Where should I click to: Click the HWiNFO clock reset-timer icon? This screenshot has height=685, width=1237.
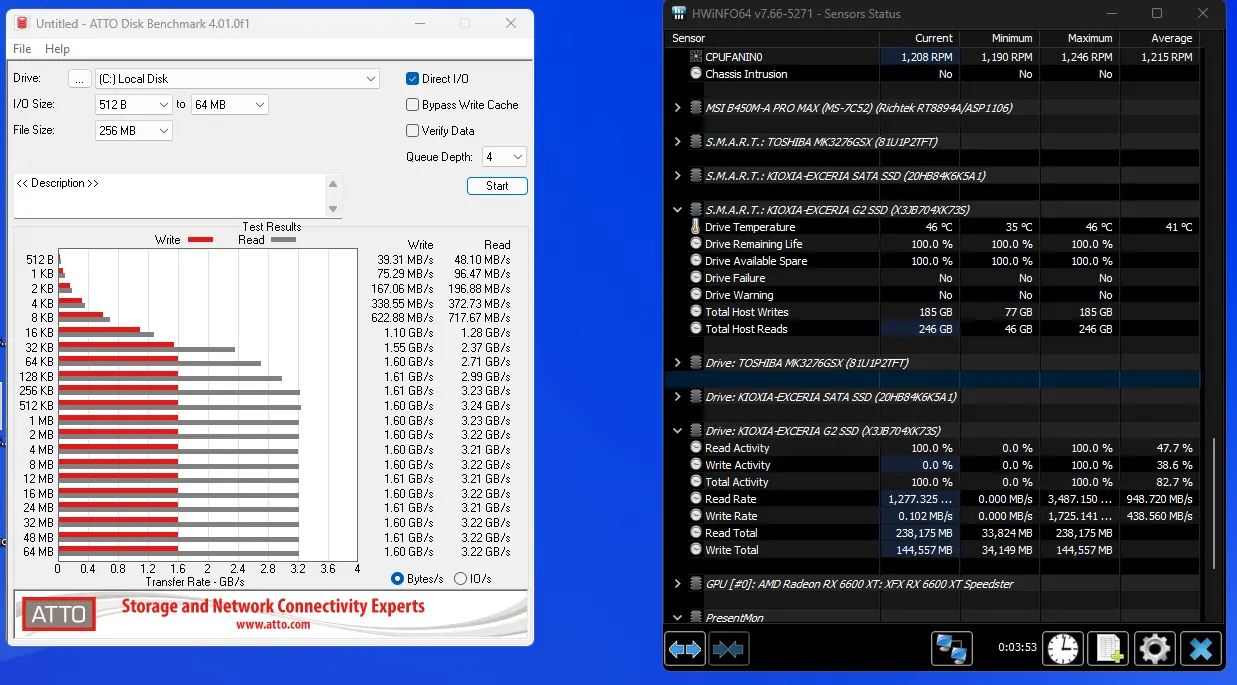(x=1064, y=649)
